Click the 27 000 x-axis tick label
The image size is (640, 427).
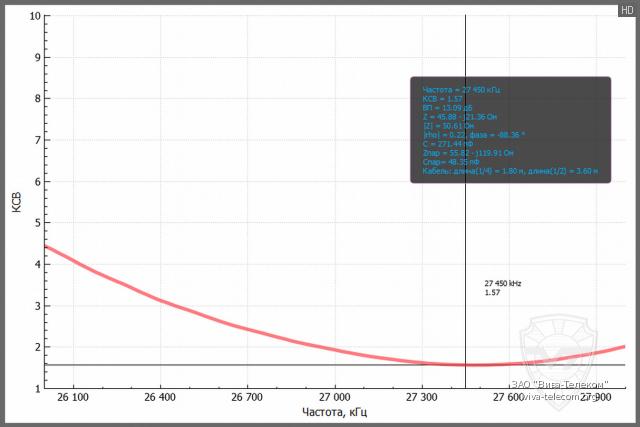point(334,398)
